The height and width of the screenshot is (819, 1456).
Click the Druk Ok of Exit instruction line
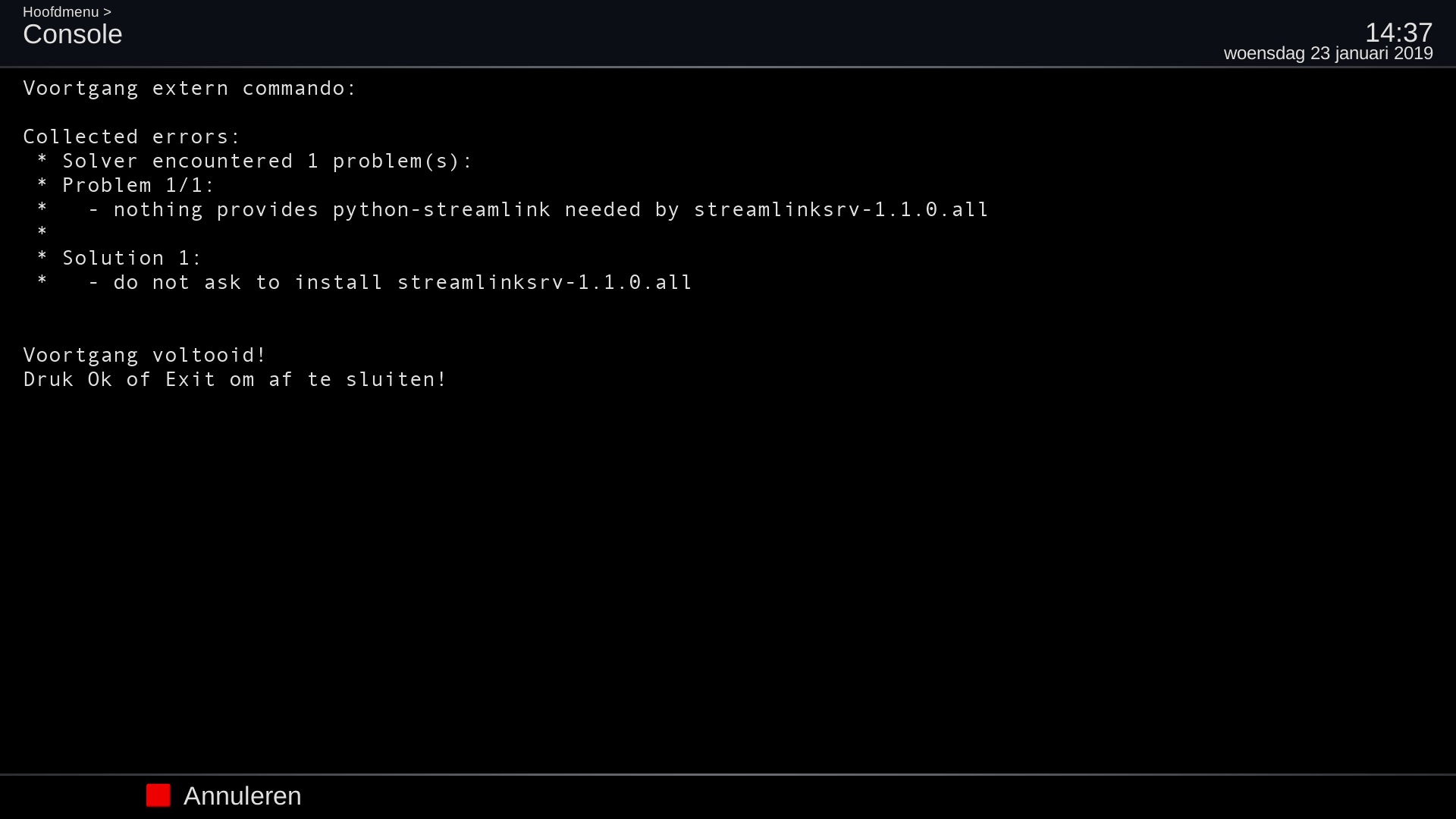(234, 379)
